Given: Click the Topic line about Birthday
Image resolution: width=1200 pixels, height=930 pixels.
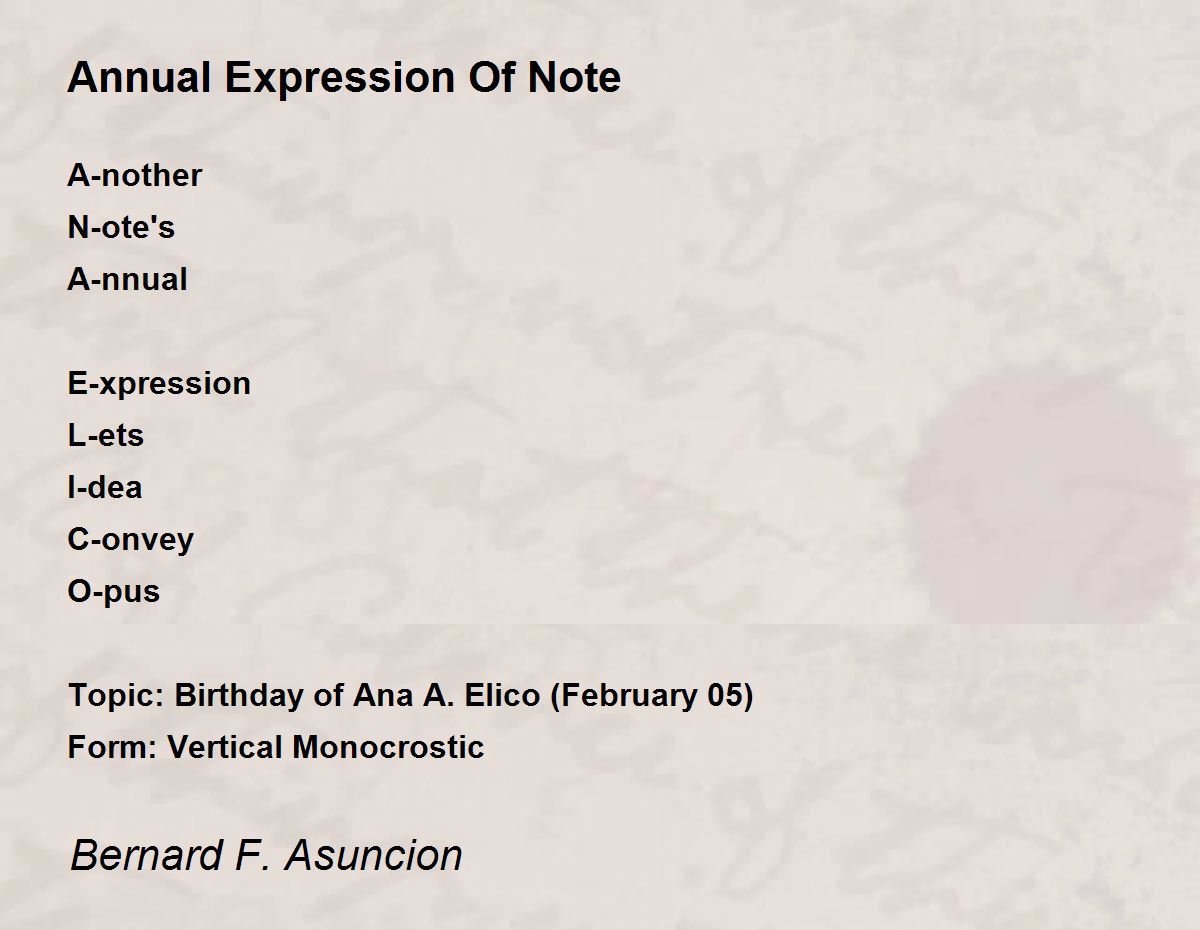Looking at the screenshot, I should [410, 695].
